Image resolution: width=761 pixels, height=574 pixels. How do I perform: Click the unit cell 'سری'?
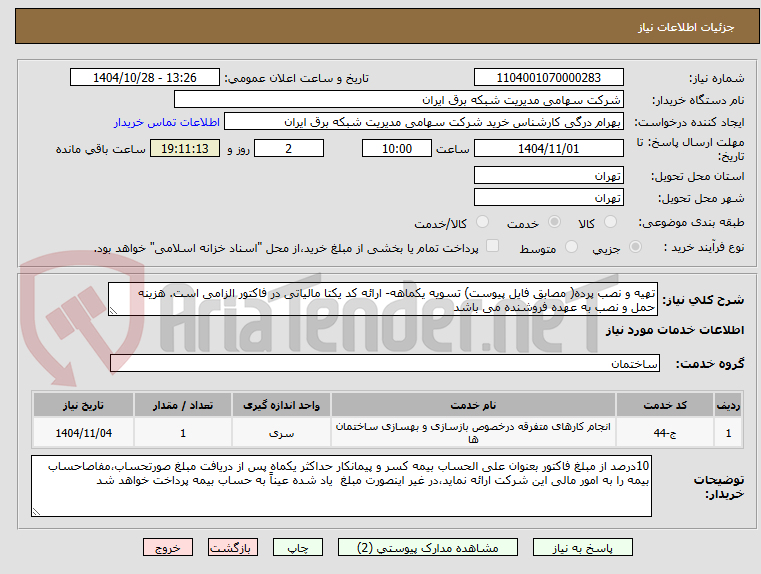[281, 432]
